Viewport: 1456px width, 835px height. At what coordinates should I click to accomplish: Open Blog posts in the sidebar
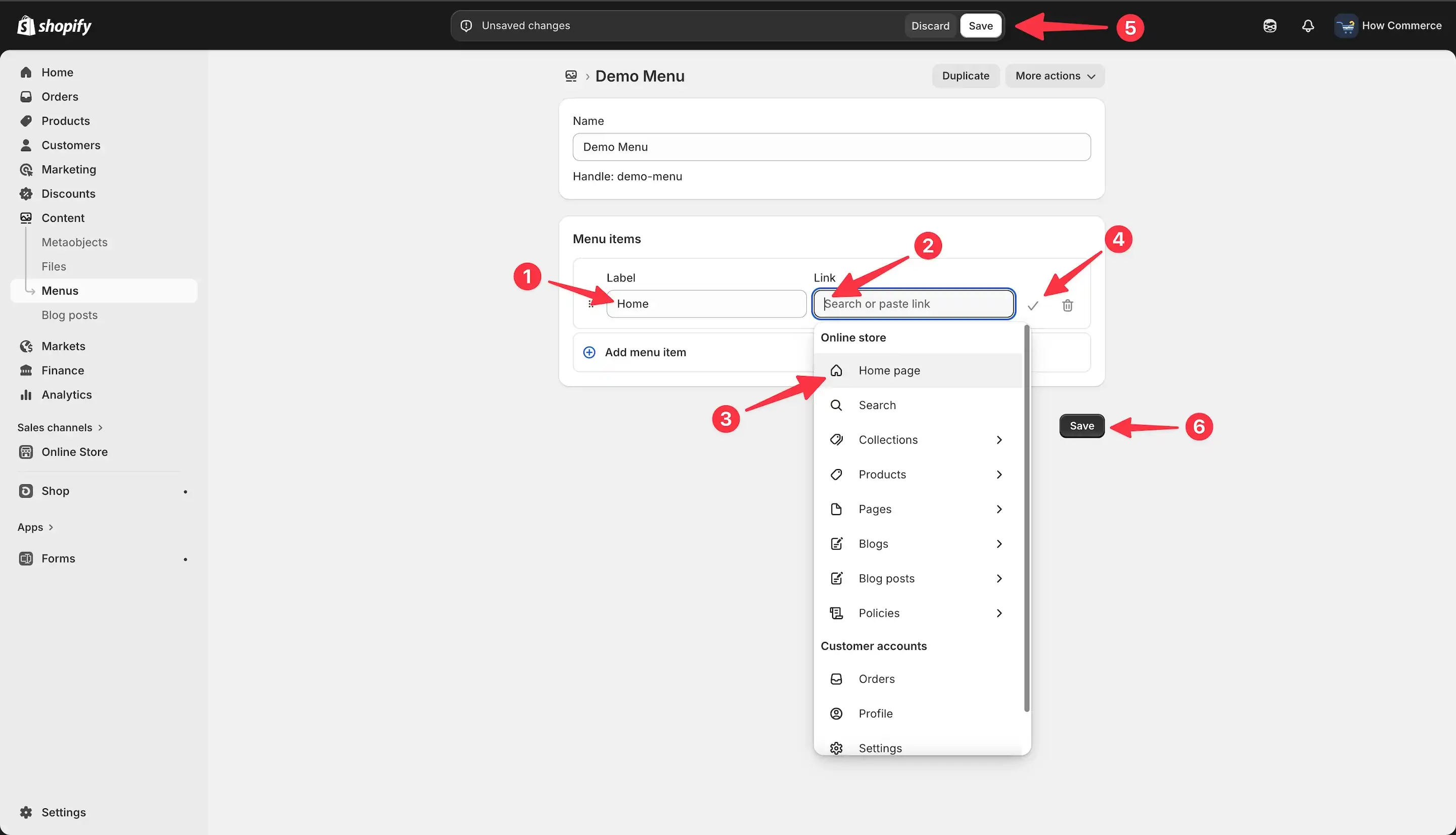[x=69, y=315]
